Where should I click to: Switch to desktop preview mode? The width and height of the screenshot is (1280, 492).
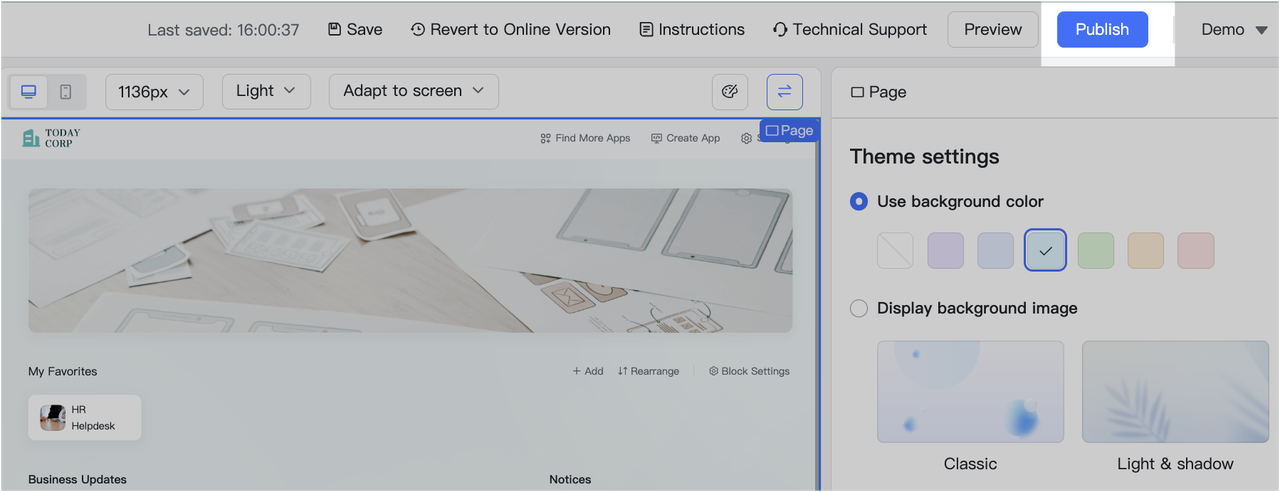click(29, 92)
